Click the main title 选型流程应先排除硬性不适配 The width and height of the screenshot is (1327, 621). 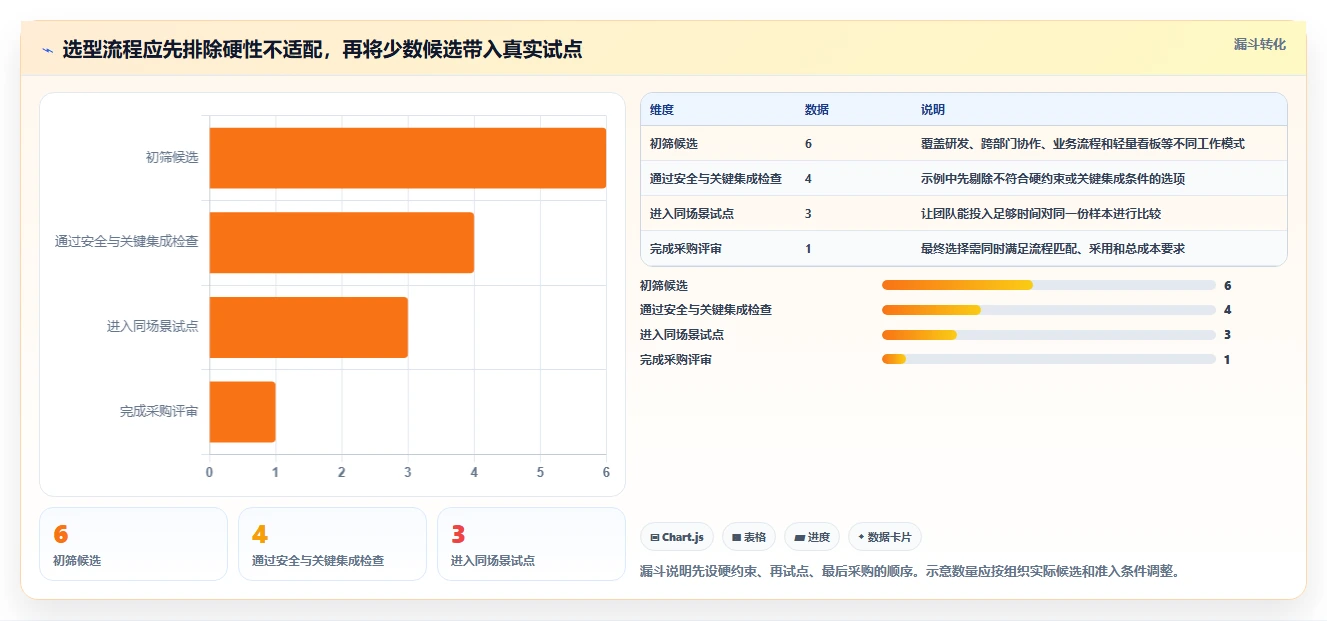coord(322,50)
